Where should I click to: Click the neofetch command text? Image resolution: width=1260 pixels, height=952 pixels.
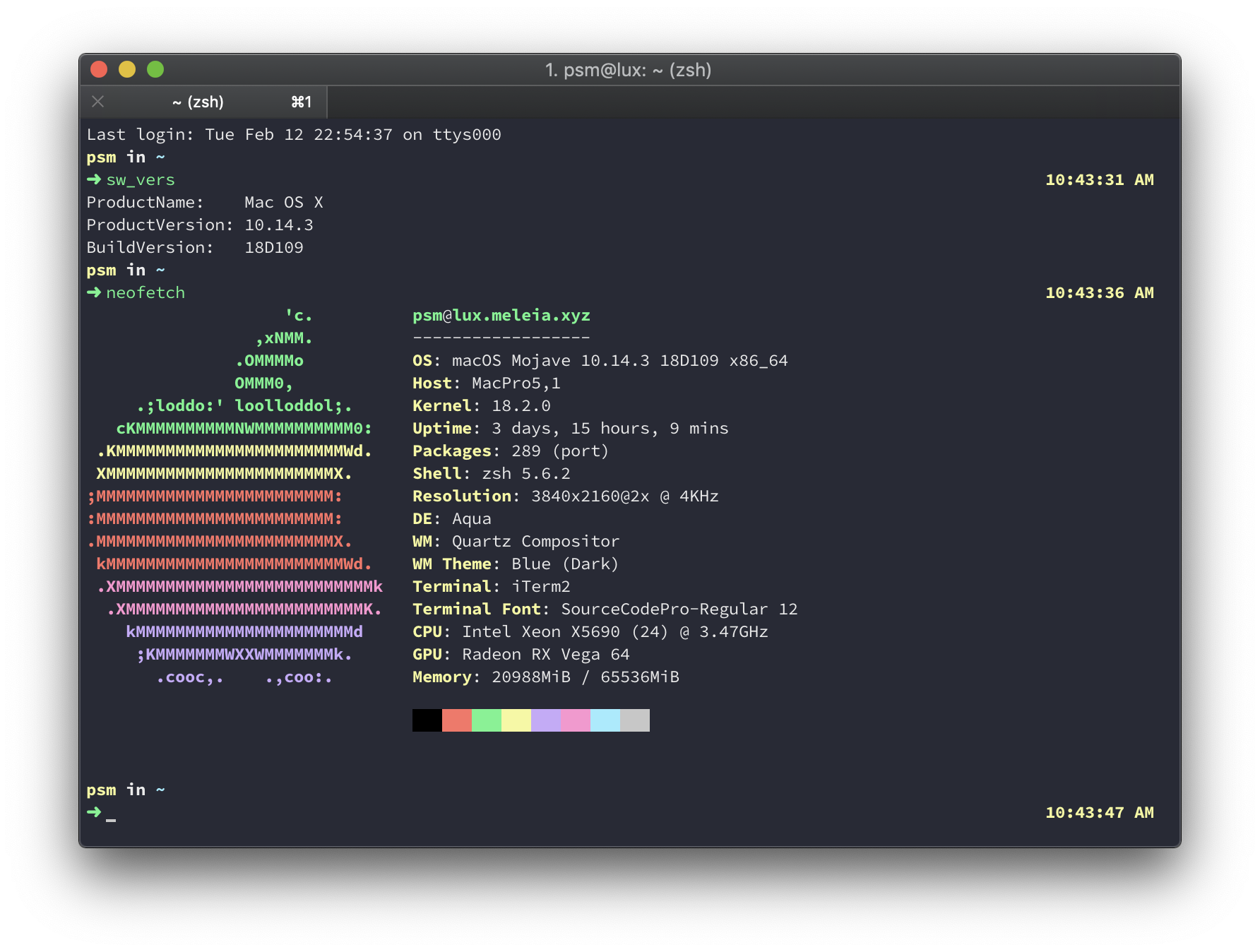145,292
